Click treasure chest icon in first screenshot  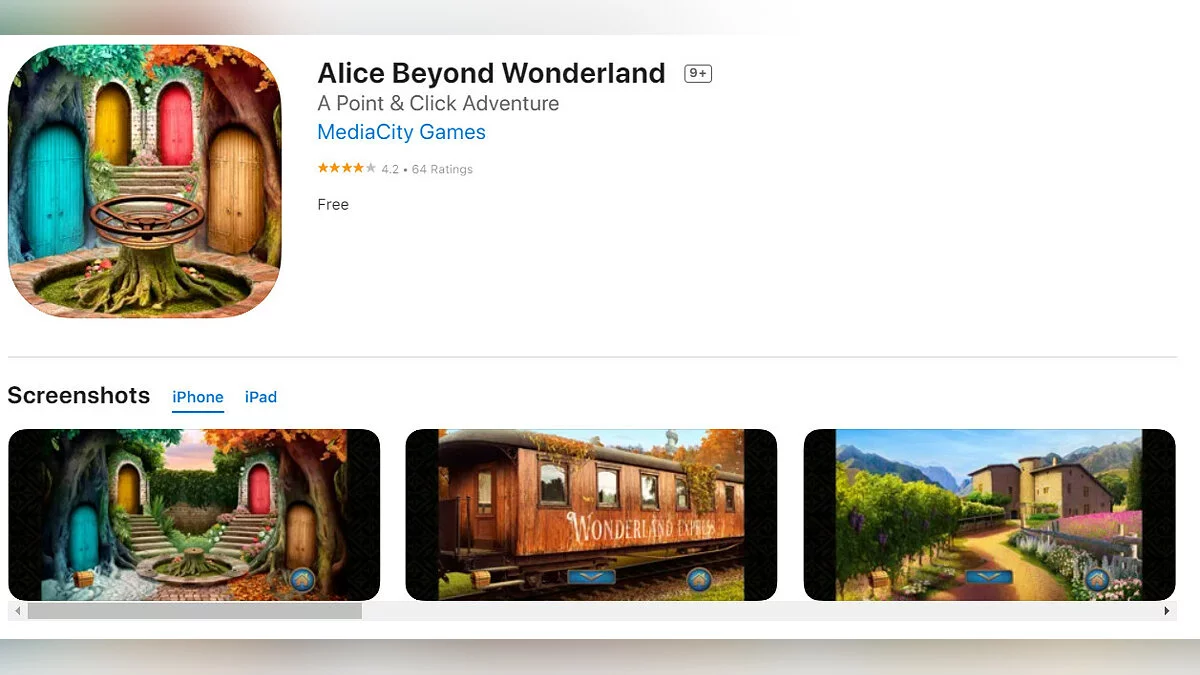84,578
